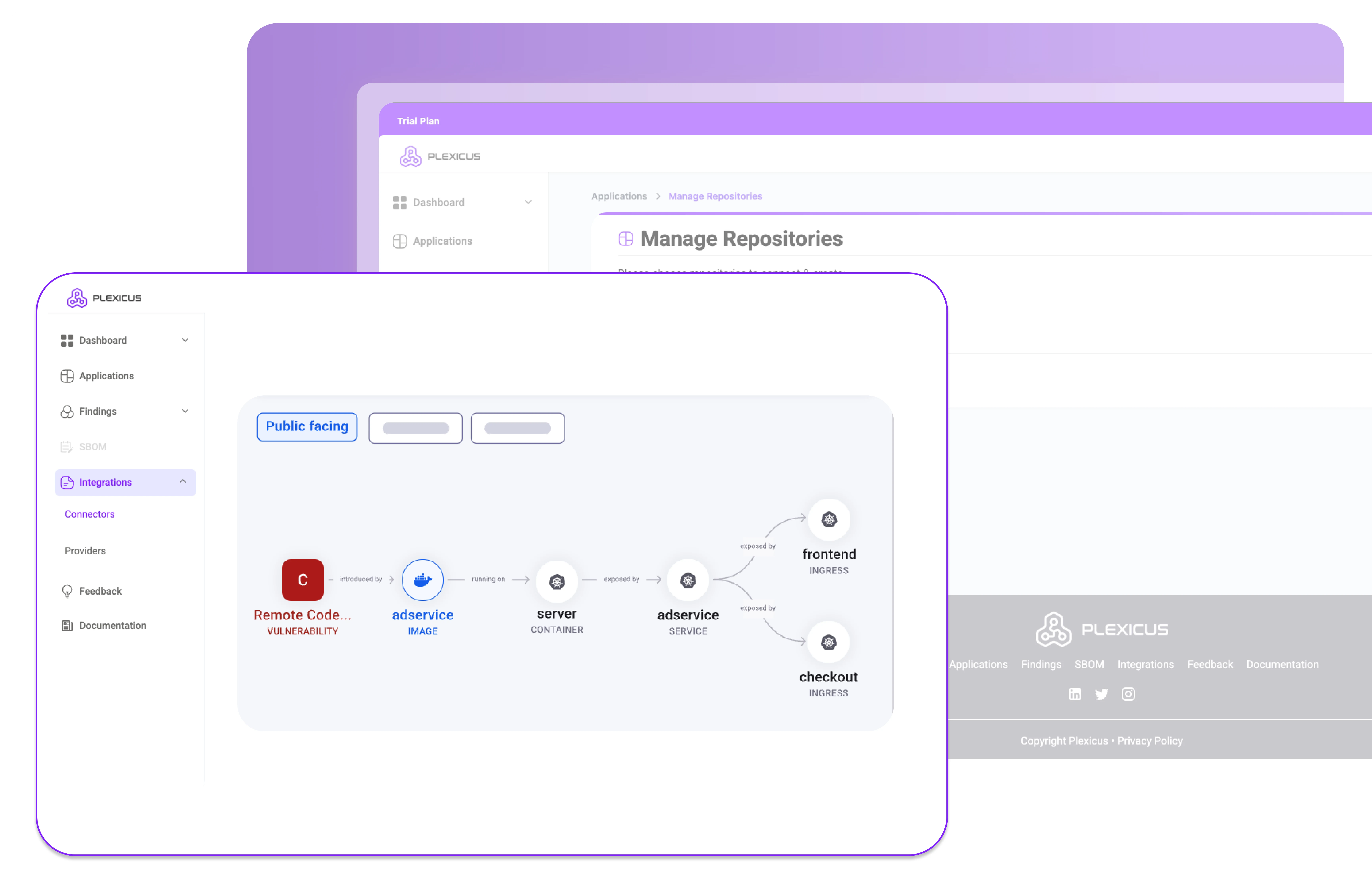The height and width of the screenshot is (887, 1372).
Task: Open the Twitter icon in footer
Action: tap(1101, 695)
